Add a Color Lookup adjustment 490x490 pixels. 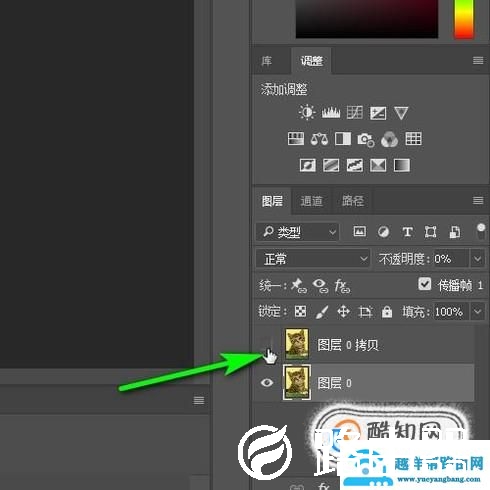click(x=413, y=139)
